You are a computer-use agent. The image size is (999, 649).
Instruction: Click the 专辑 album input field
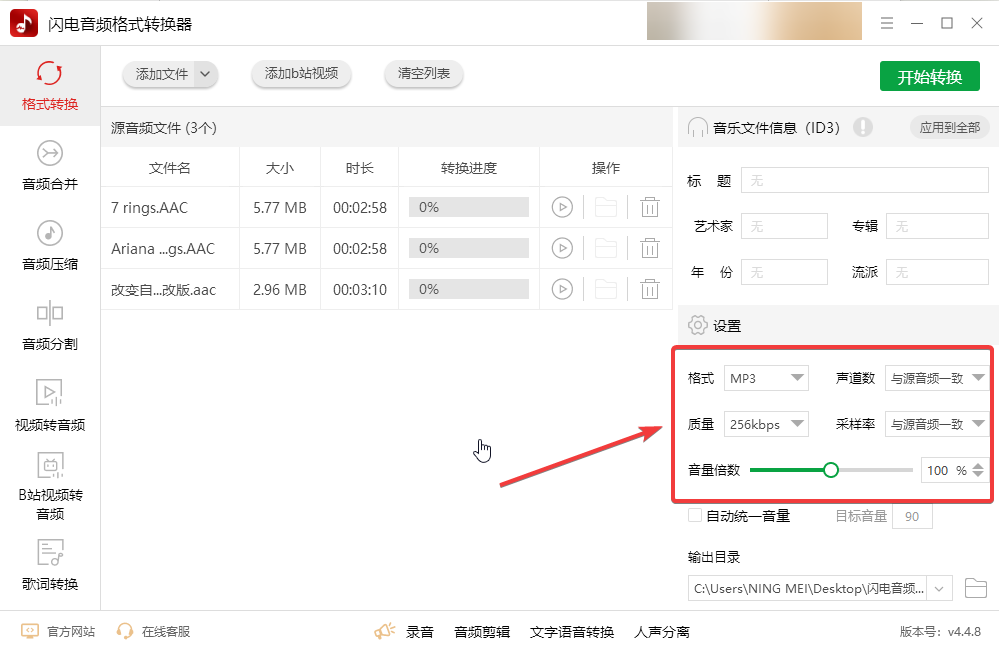click(937, 226)
